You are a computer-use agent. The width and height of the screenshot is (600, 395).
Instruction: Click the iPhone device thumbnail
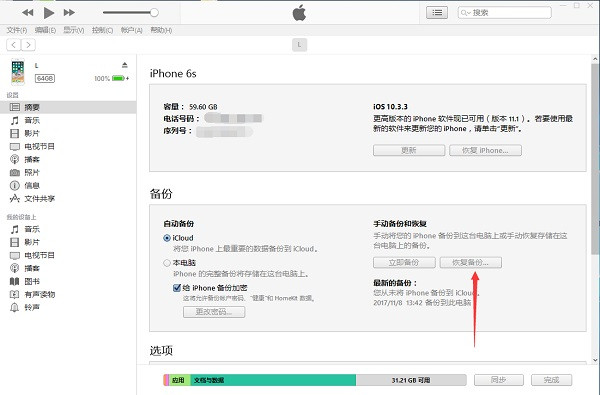(18, 72)
